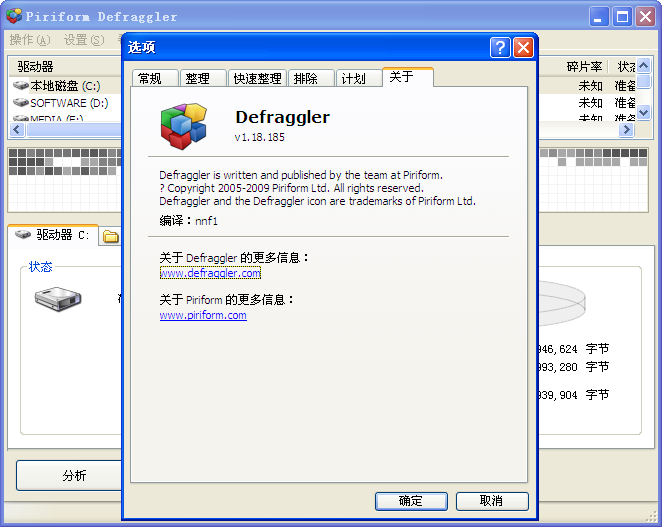
Task: Open the 排除 tab
Action: point(311,78)
